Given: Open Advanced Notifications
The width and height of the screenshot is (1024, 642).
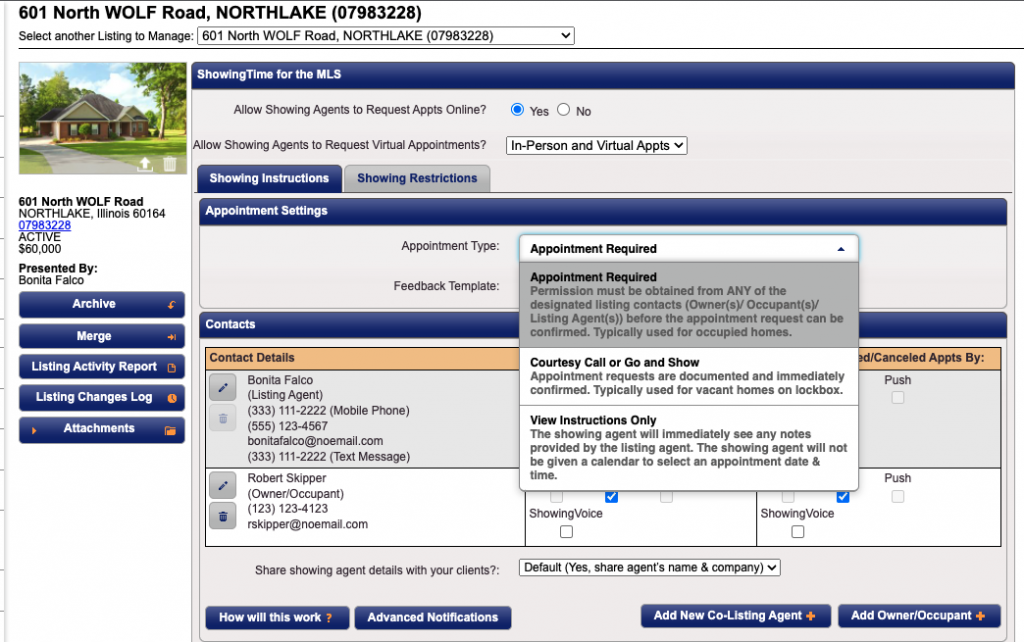Looking at the screenshot, I should pos(432,617).
